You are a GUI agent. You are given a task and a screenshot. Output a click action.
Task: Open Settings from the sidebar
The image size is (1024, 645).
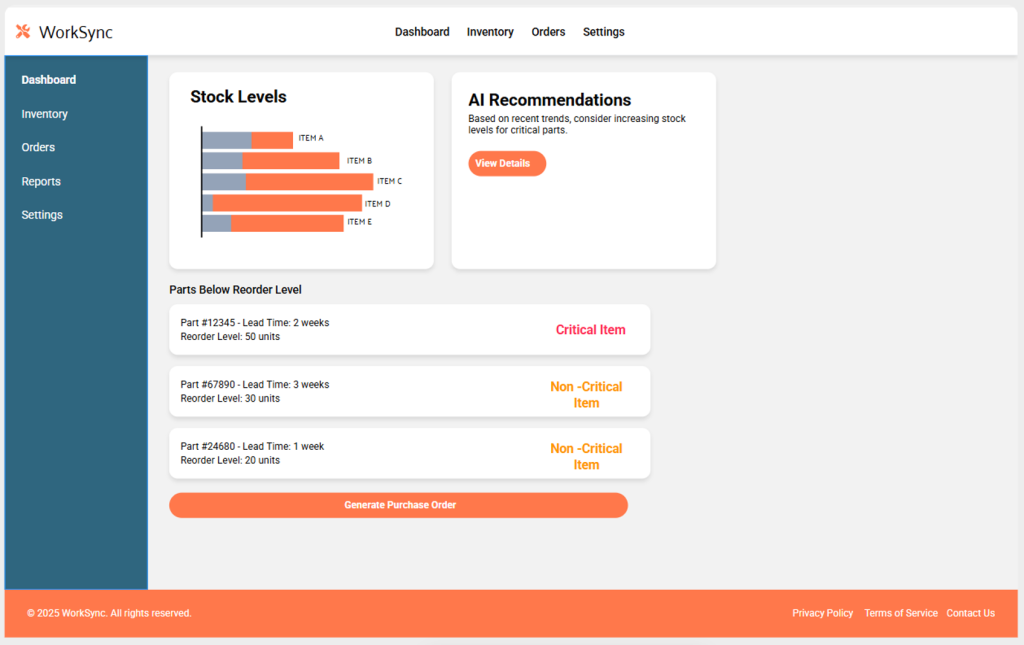point(42,214)
